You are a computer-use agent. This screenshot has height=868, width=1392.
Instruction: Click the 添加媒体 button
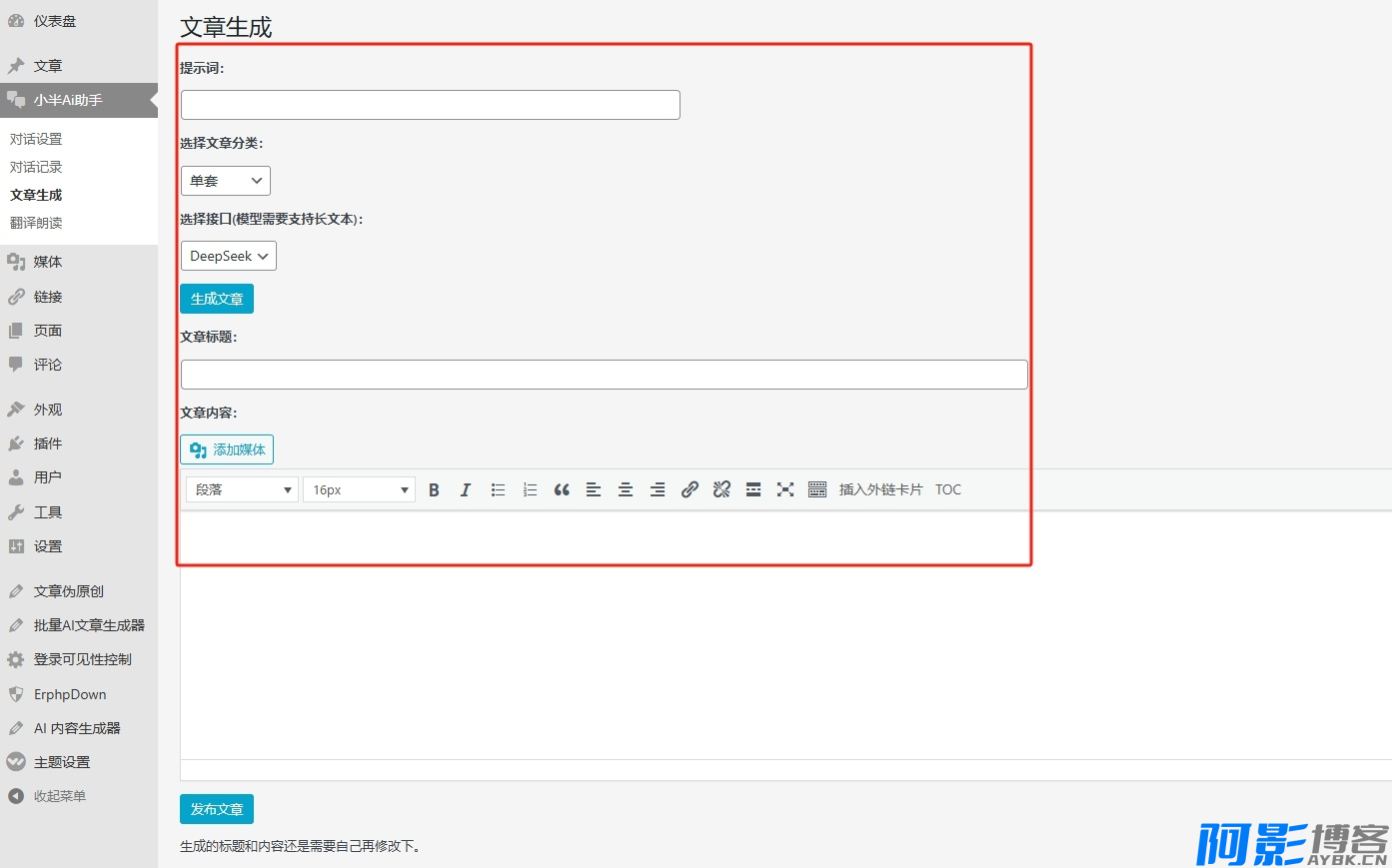point(227,449)
